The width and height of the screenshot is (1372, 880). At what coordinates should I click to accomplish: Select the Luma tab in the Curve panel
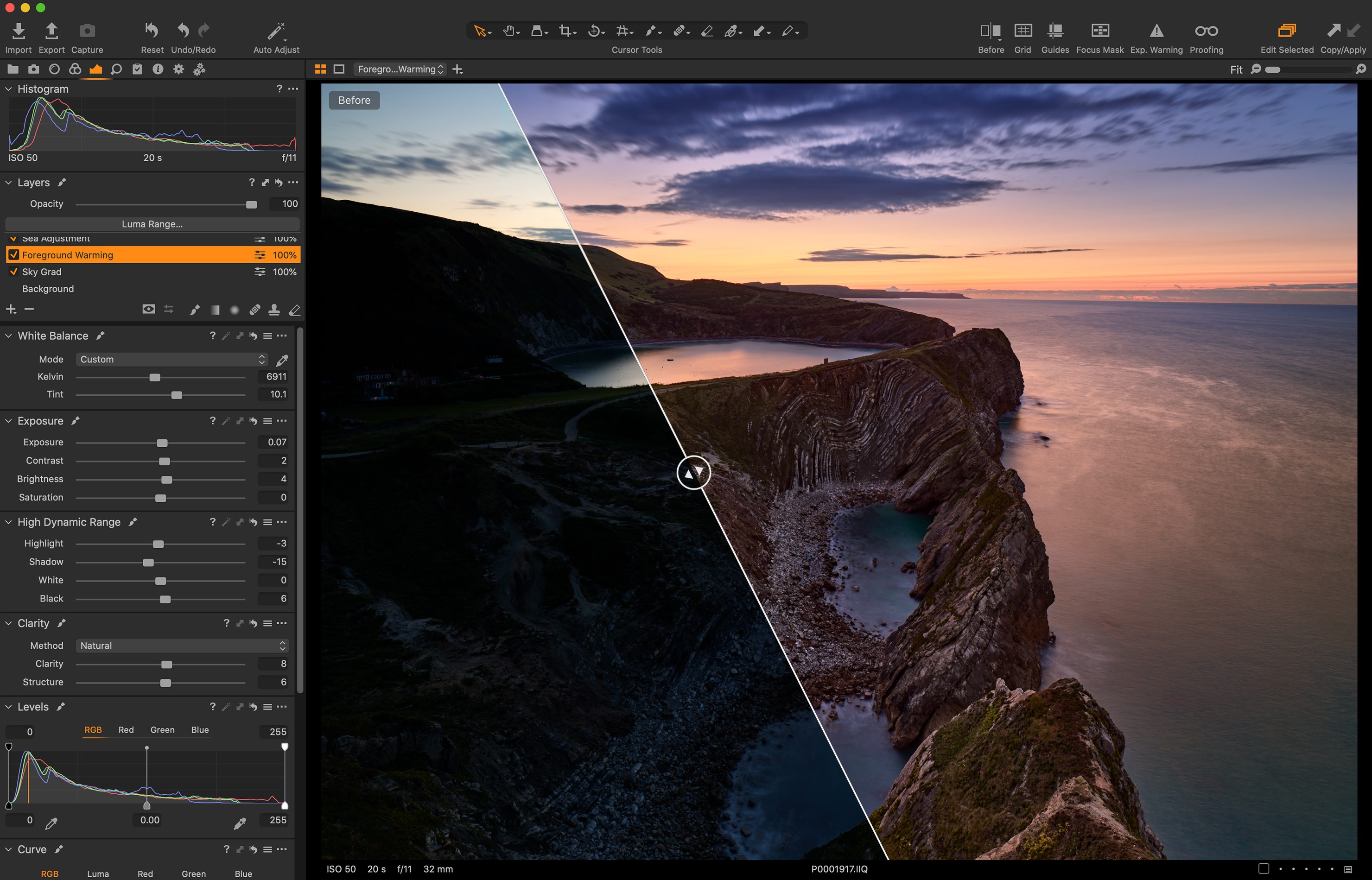[x=98, y=873]
